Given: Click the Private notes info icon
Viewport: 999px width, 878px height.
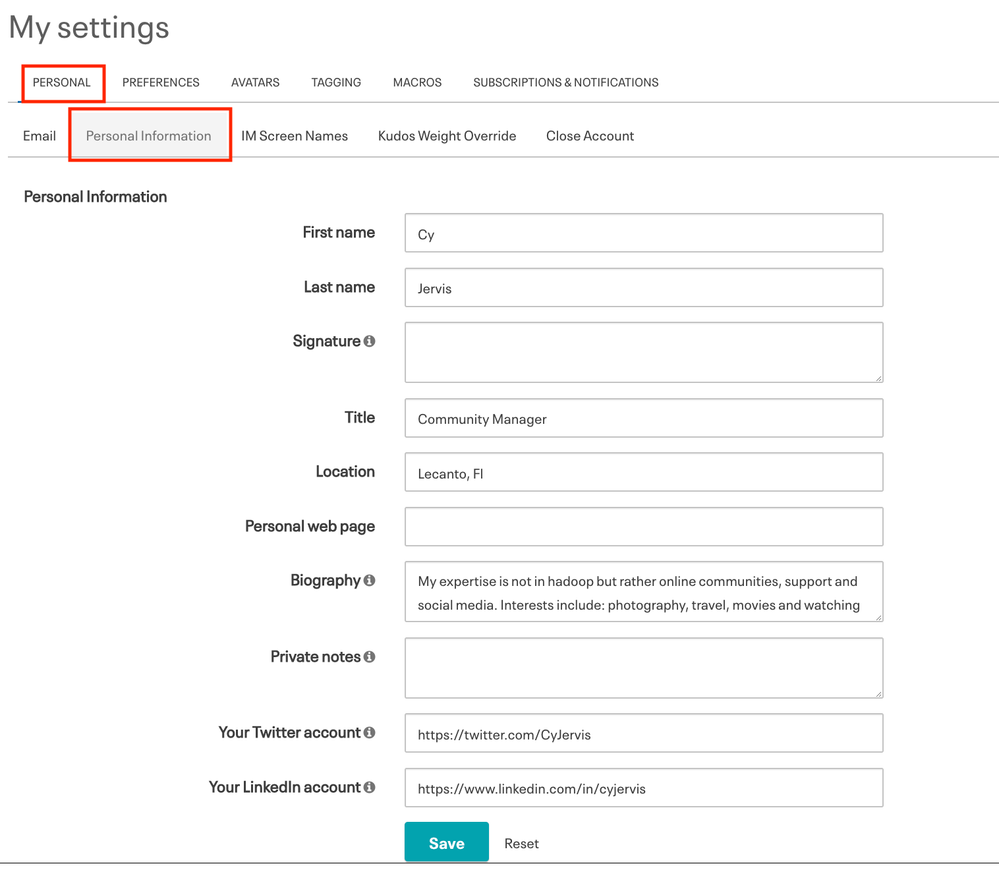Looking at the screenshot, I should (369, 657).
